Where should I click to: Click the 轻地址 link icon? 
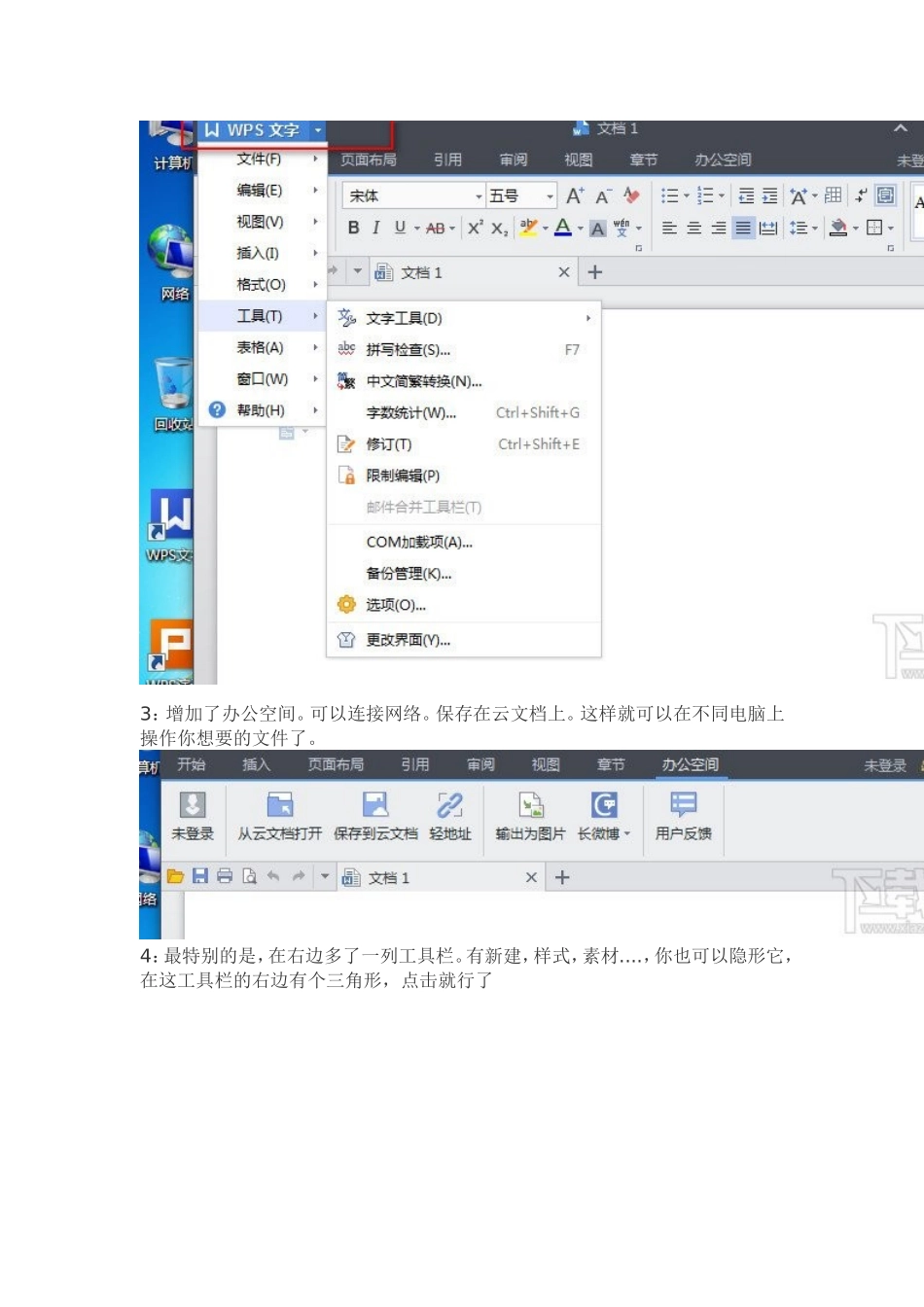(449, 804)
